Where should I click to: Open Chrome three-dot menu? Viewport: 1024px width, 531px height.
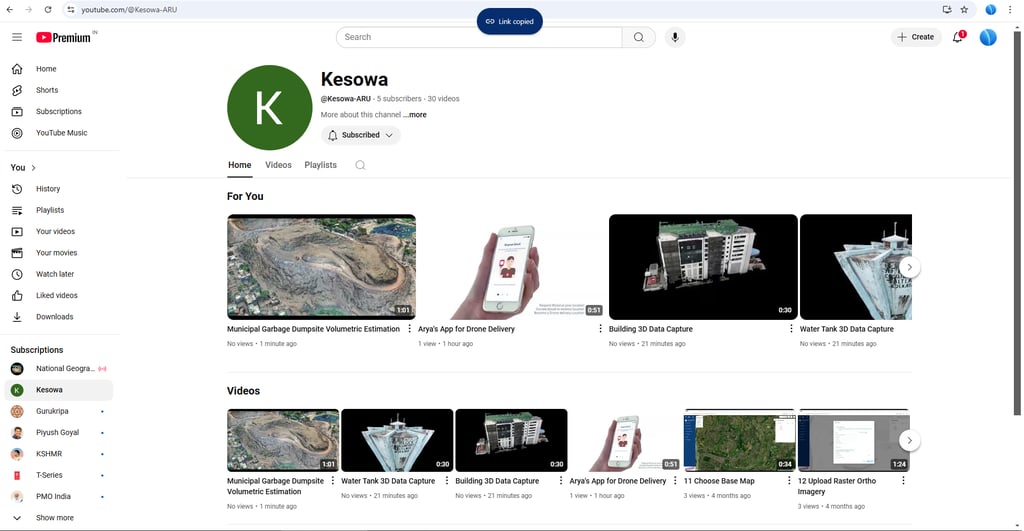1010,10
